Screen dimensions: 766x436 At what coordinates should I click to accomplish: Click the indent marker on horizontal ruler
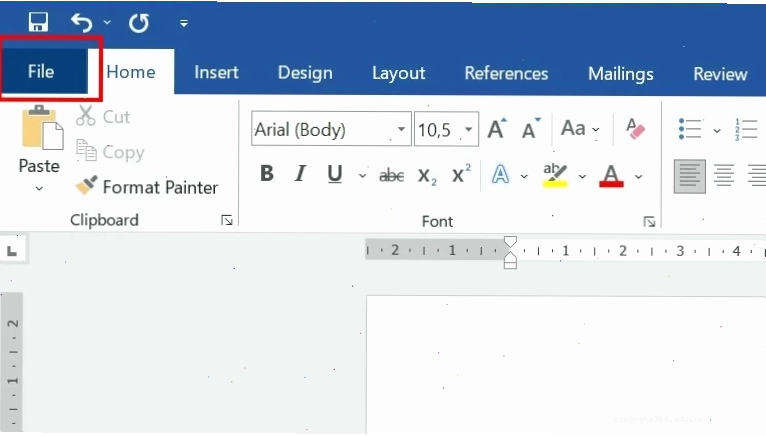(510, 252)
